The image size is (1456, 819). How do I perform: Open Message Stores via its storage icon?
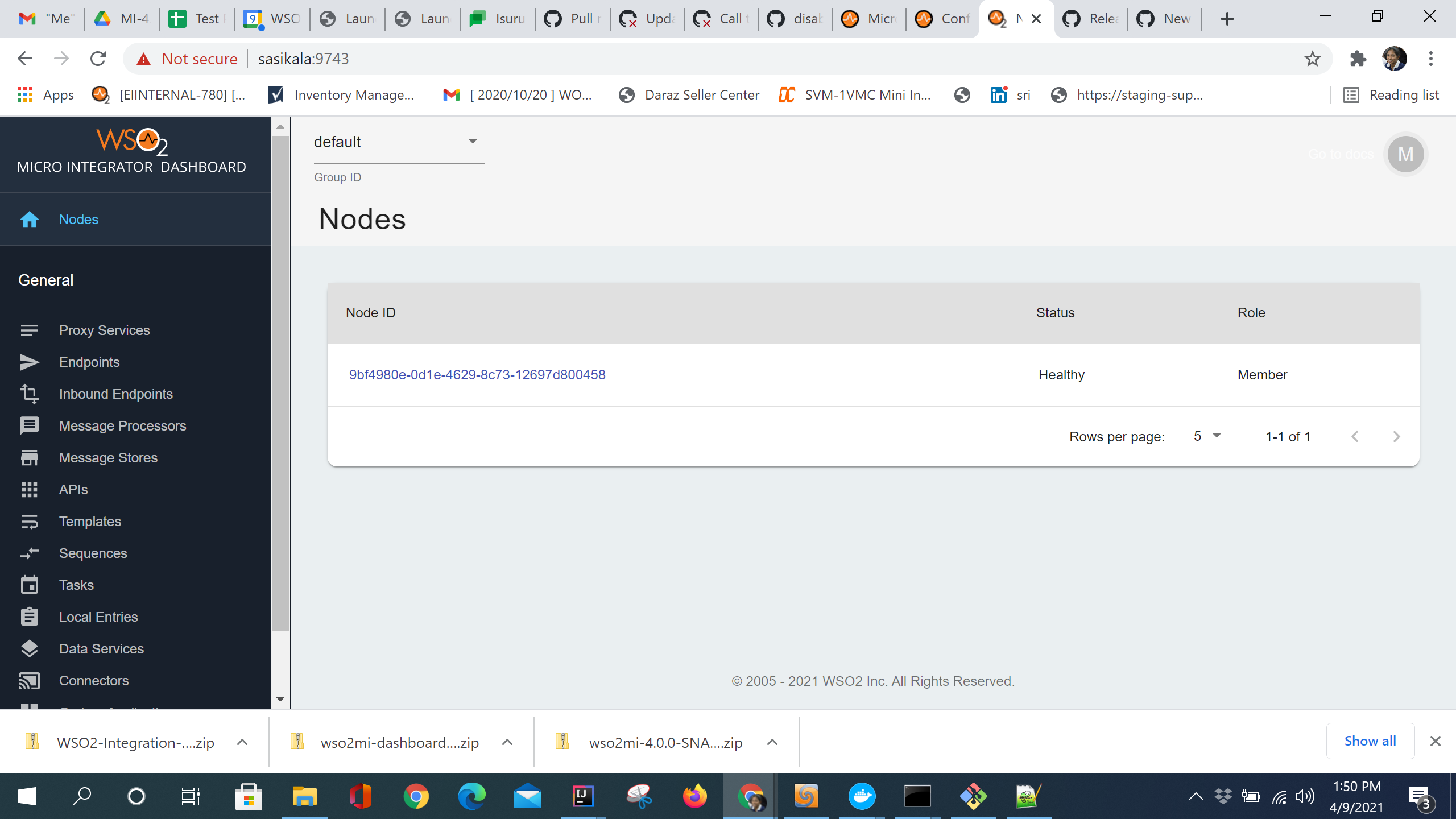(30, 457)
